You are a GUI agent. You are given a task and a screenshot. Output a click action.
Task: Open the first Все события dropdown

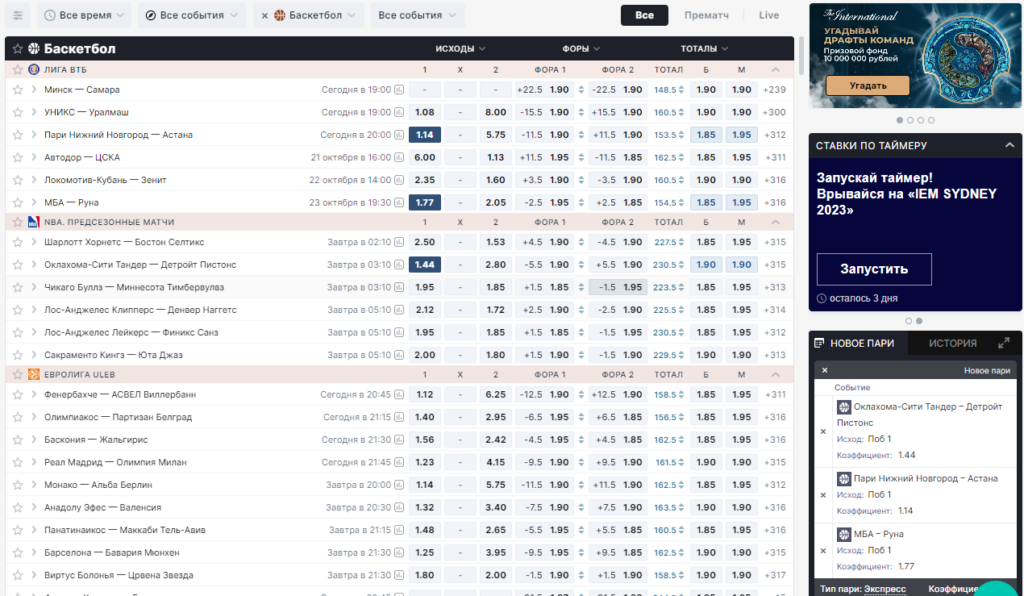192,15
